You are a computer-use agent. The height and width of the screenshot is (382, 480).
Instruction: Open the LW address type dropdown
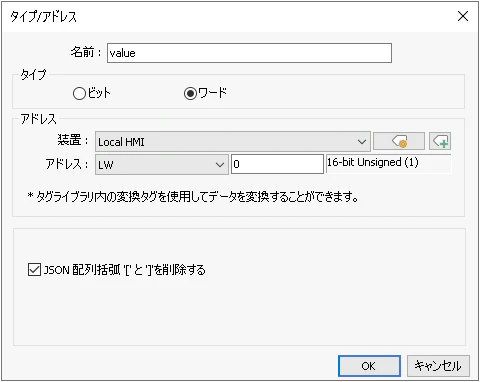(x=162, y=164)
